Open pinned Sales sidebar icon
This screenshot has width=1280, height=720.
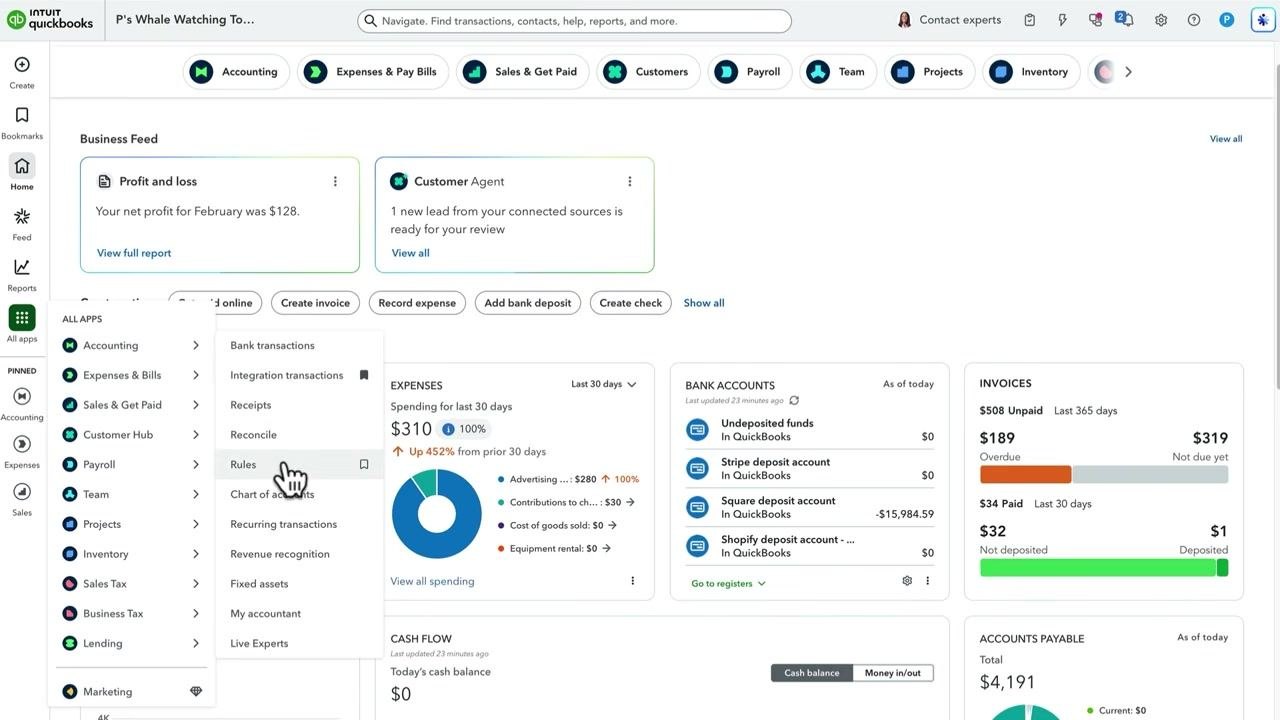click(x=22, y=492)
